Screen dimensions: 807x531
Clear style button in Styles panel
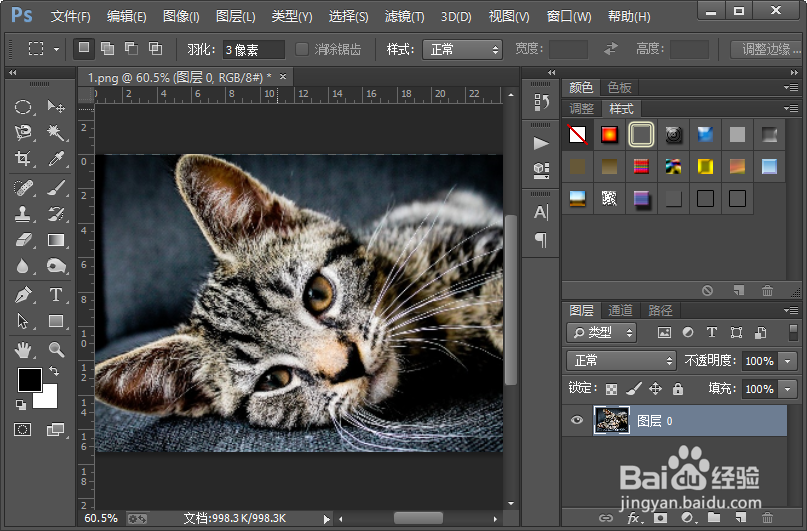[708, 291]
